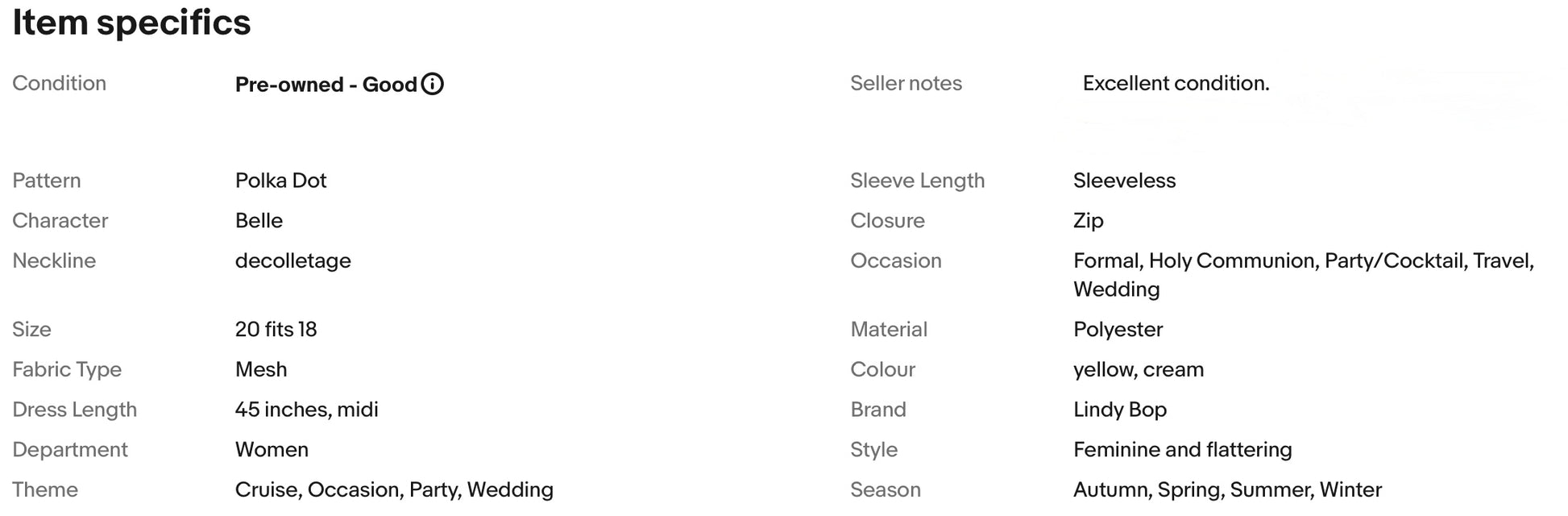Click the decolletage neckline value
Screen dimensions: 1568x516
(292, 261)
